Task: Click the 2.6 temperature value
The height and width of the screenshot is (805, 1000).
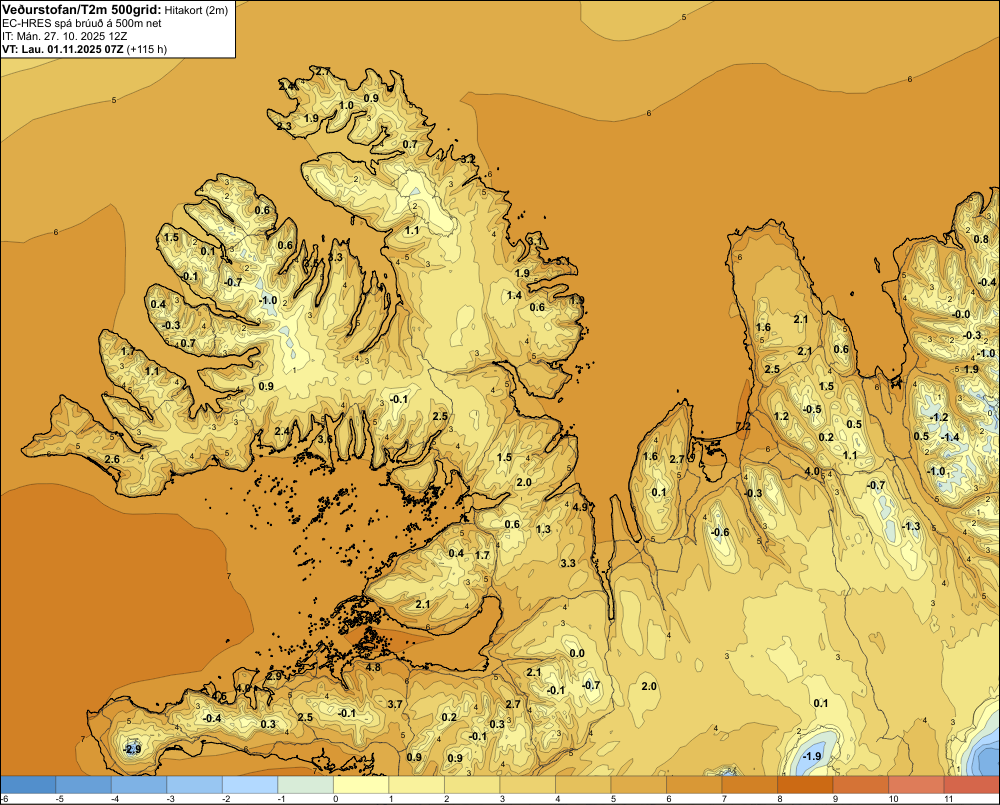Action: [112, 459]
